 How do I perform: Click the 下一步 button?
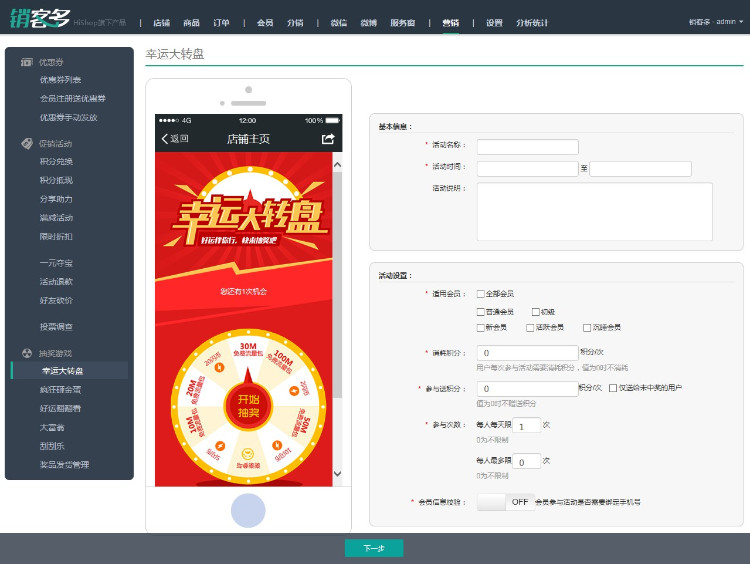[374, 548]
